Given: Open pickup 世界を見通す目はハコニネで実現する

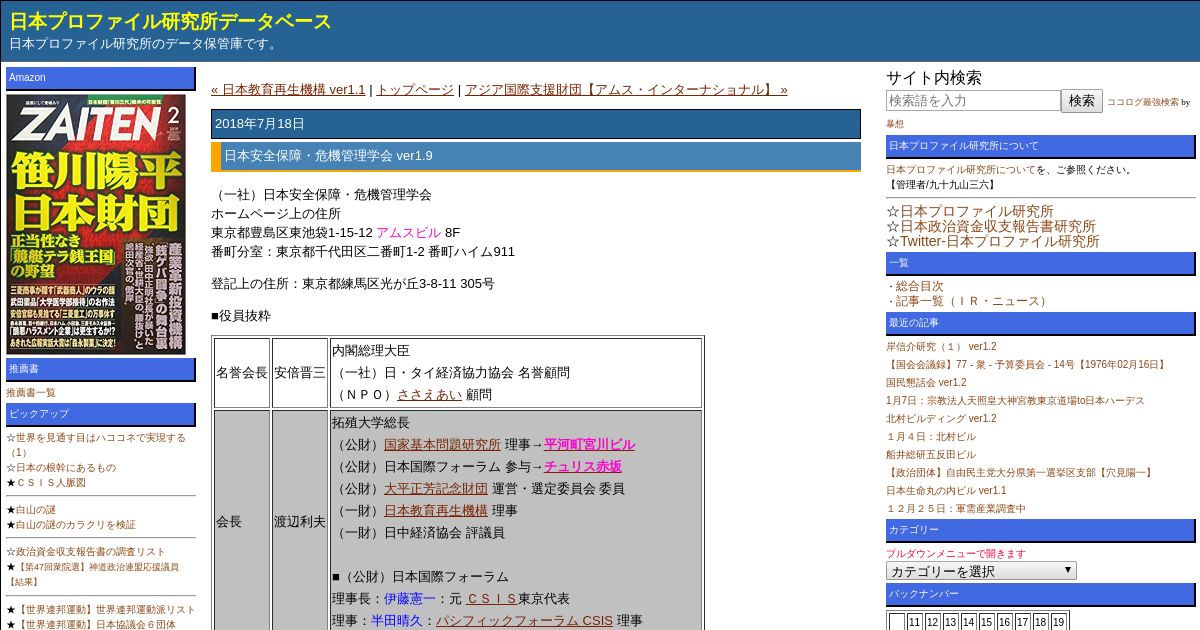Looking at the screenshot, I should (96, 445).
